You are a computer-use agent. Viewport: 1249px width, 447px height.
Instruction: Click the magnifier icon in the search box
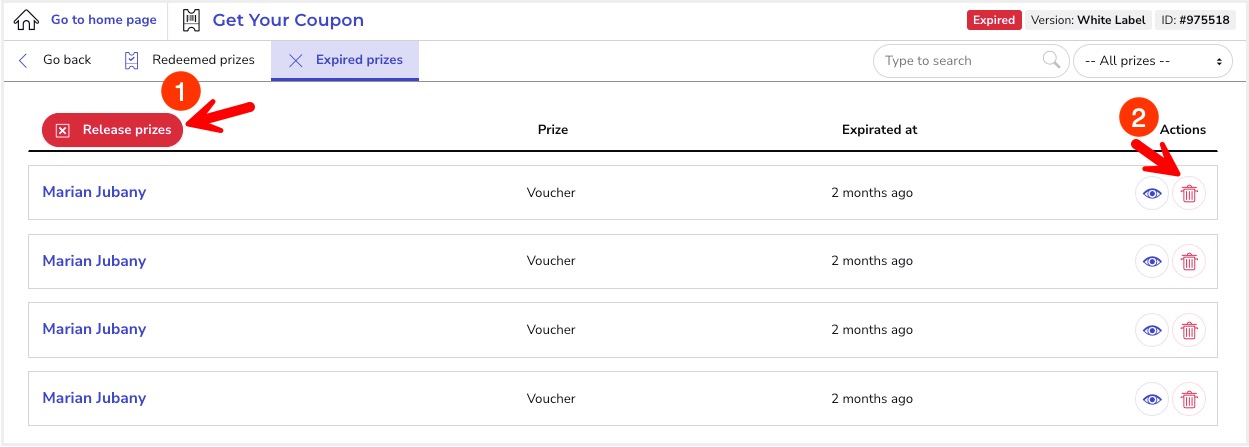1051,60
